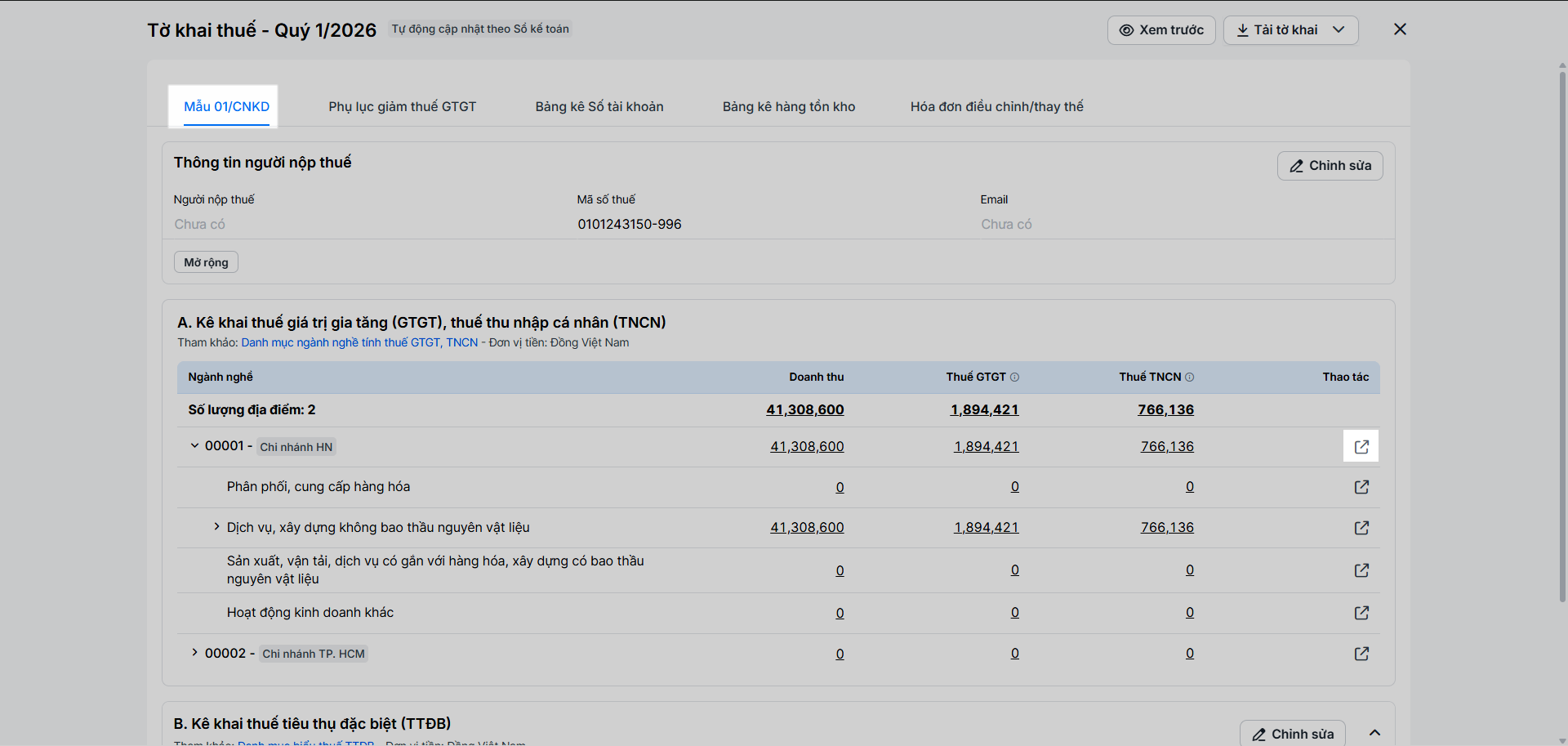Collapse section B thuế tiêu thụ đặc biệt
The image size is (1568, 746).
tap(1375, 733)
